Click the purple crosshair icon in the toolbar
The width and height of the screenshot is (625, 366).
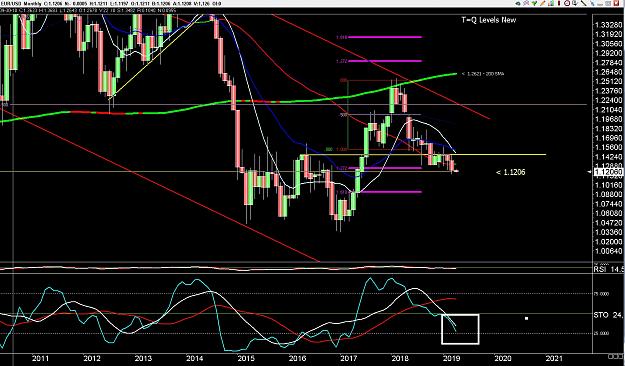pos(526,3)
